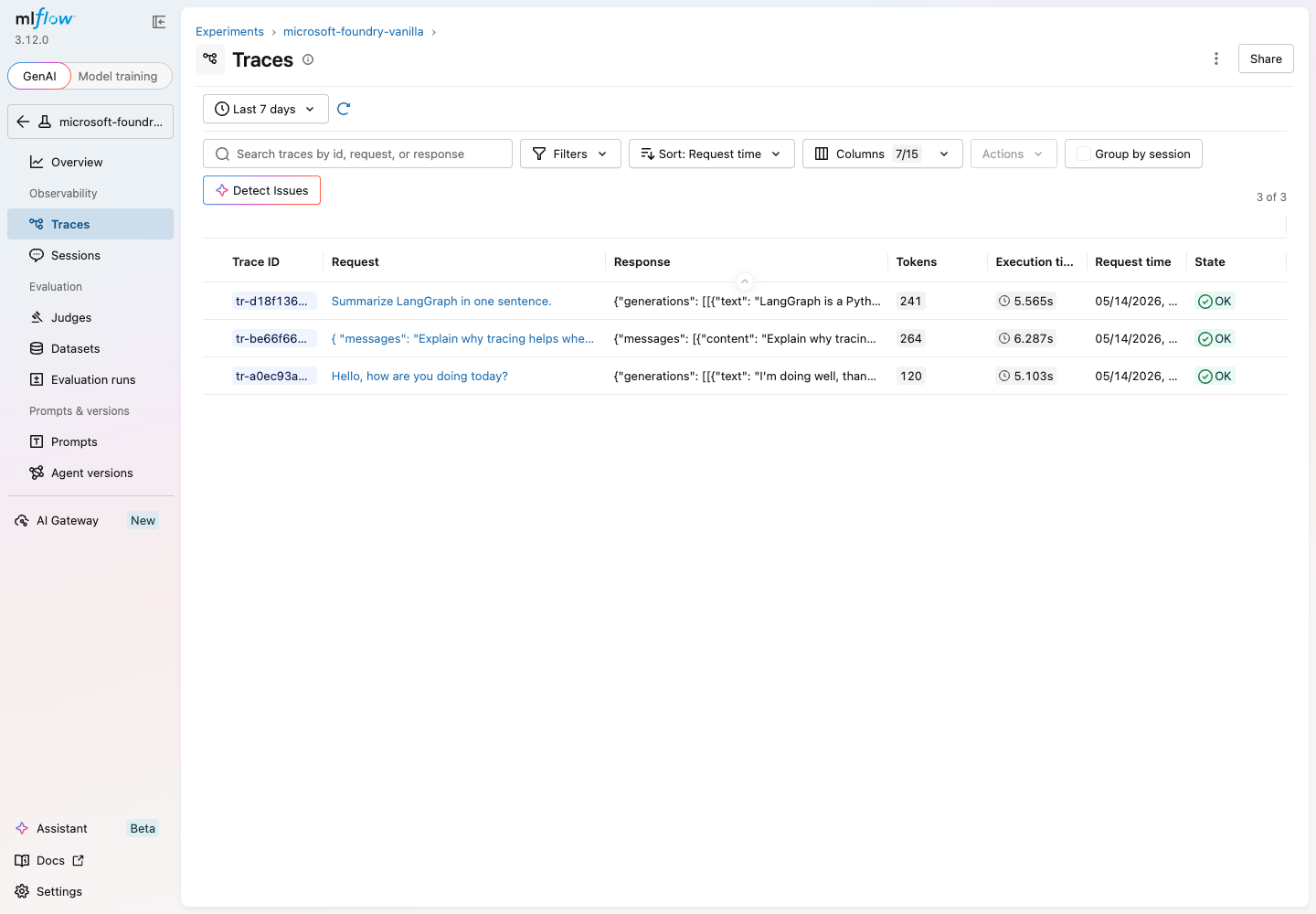1316x914 pixels.
Task: Click the Execution ti… column header
Action: tap(1035, 261)
